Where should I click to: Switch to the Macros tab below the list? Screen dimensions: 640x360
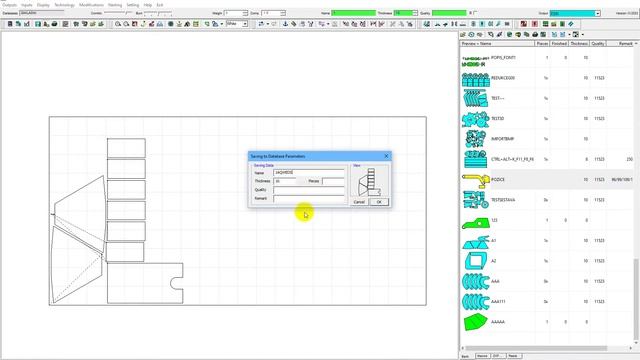[482, 356]
